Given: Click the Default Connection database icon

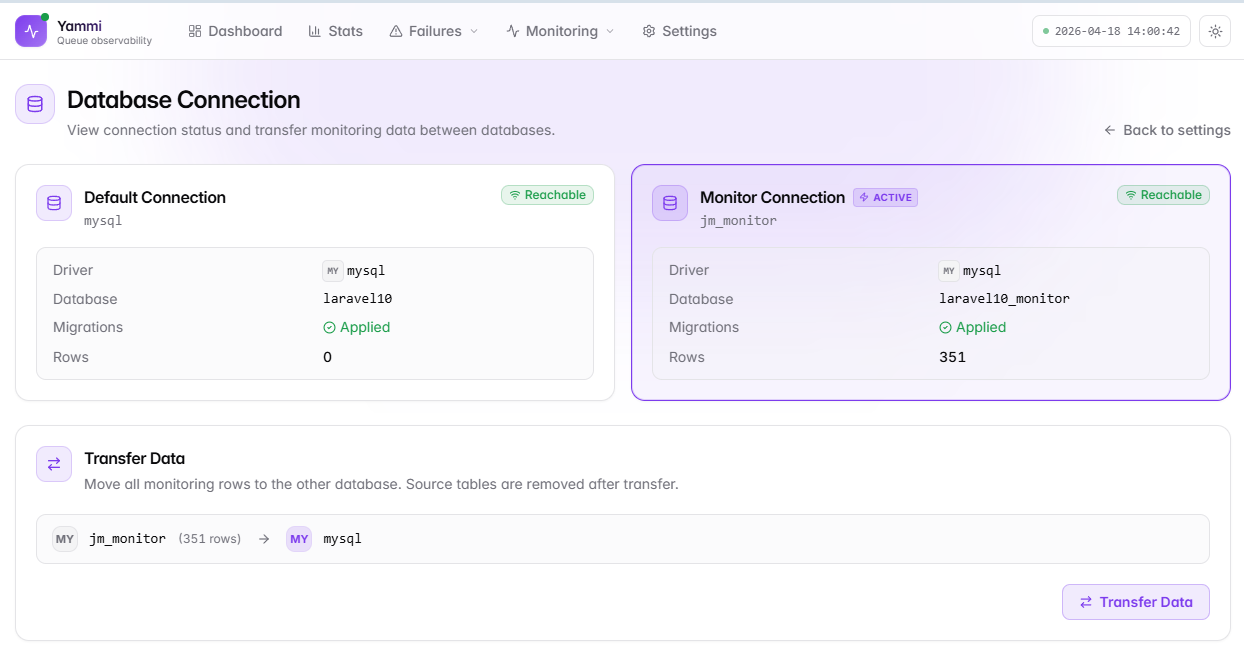Looking at the screenshot, I should click(x=54, y=203).
